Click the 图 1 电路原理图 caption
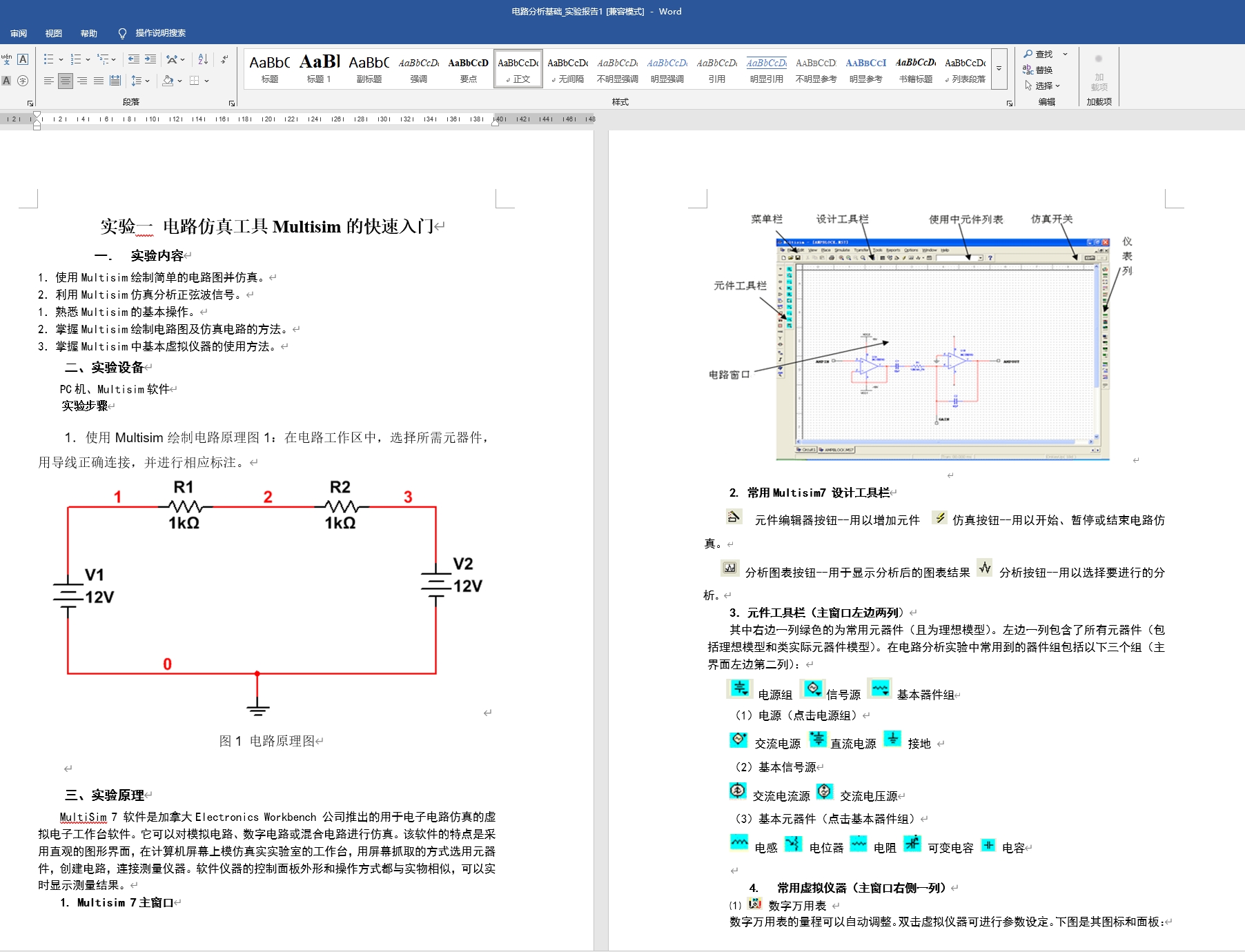Viewport: 1245px width, 952px height. coord(267,741)
